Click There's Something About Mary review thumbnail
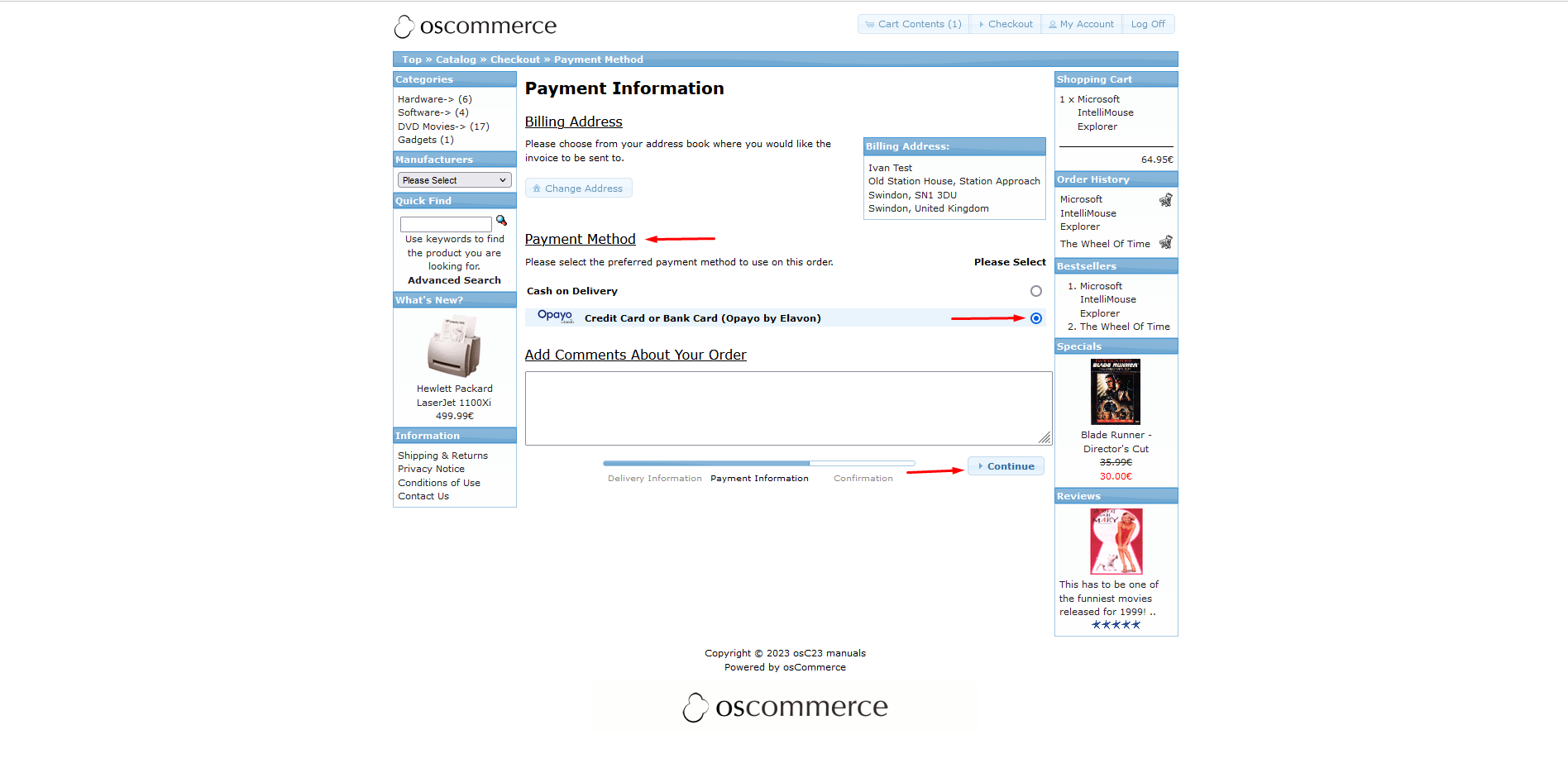Image resolution: width=1568 pixels, height=773 pixels. pos(1116,542)
